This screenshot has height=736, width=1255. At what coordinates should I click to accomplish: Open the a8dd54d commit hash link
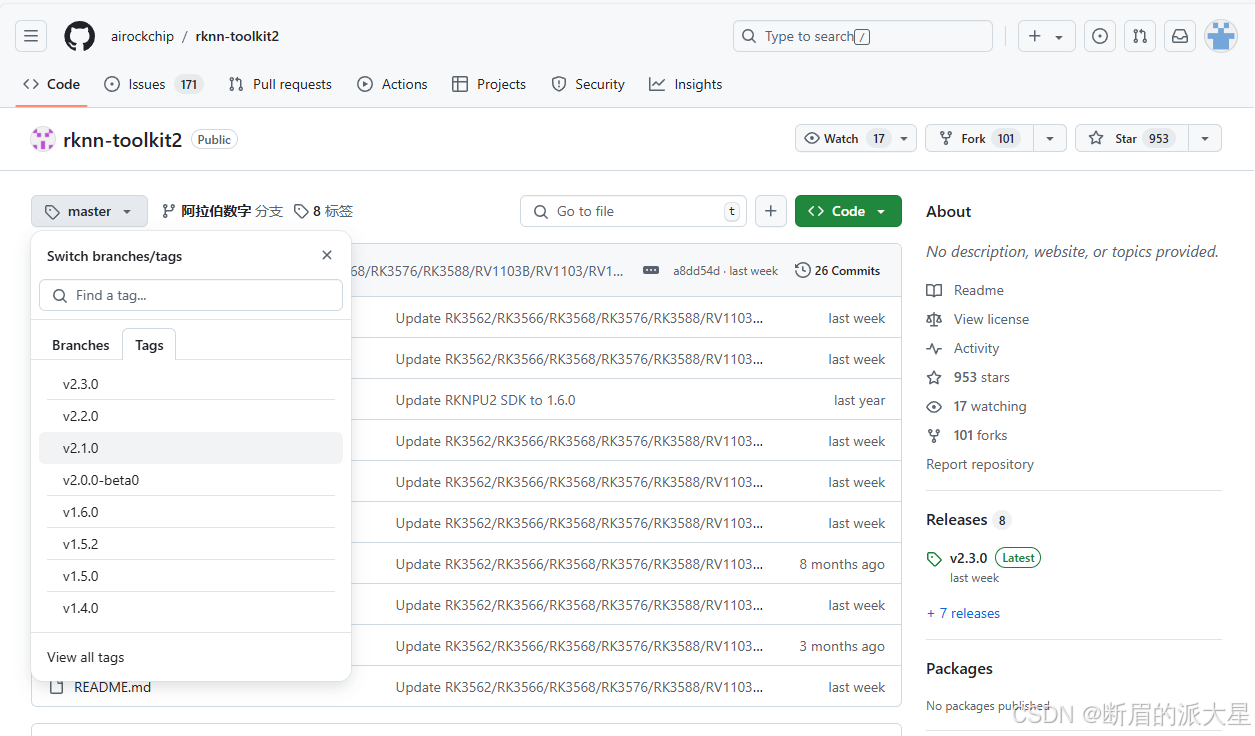[x=696, y=271]
